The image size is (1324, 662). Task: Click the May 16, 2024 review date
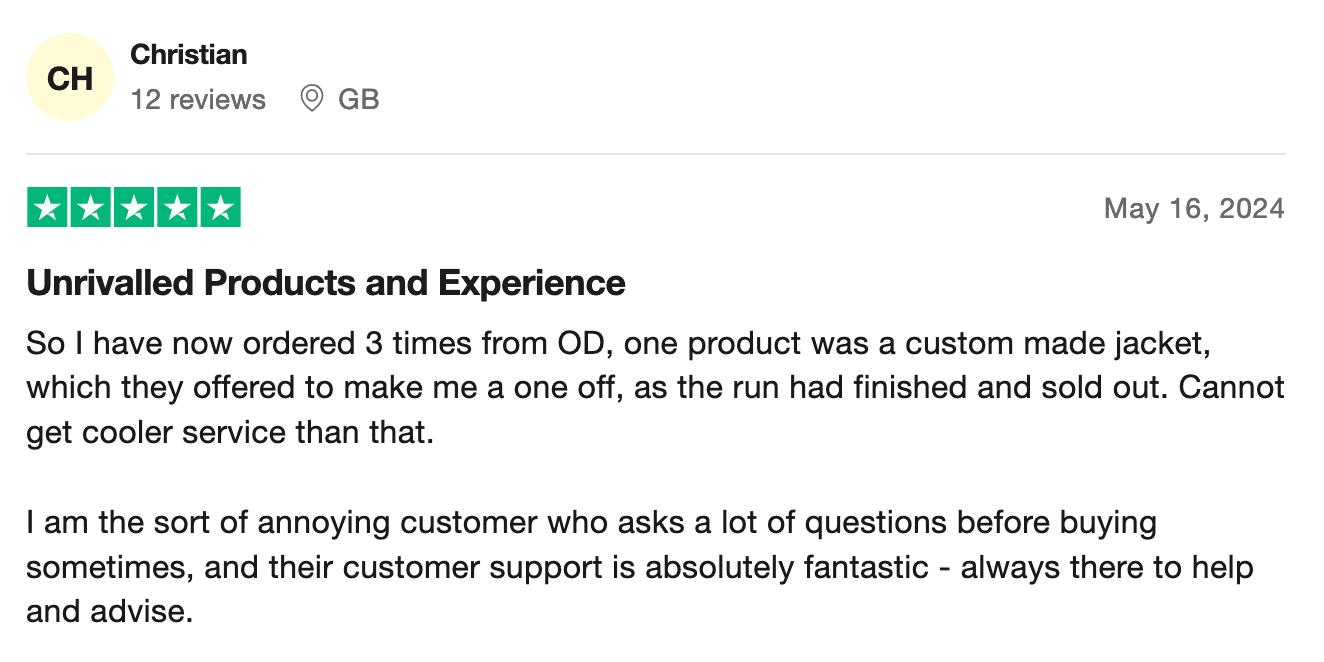[x=1194, y=208]
